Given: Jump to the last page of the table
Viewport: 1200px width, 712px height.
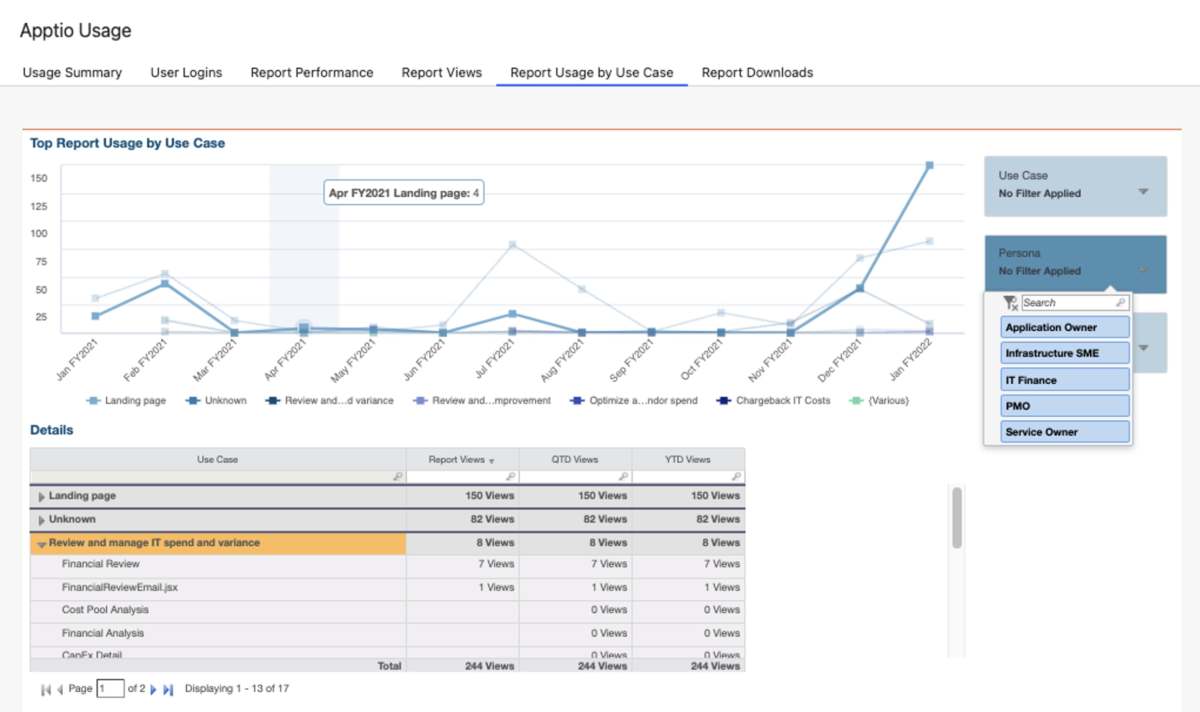Looking at the screenshot, I should (167, 688).
